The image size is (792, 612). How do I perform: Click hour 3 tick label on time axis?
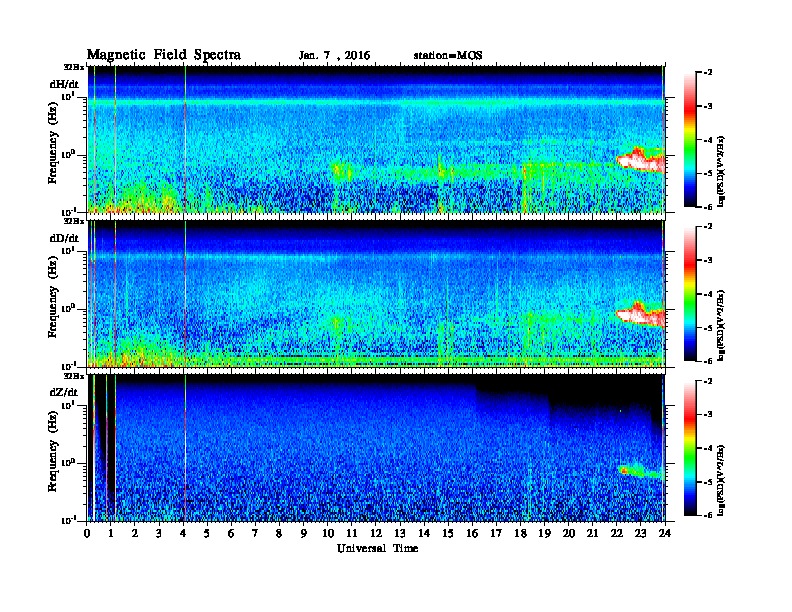(159, 533)
